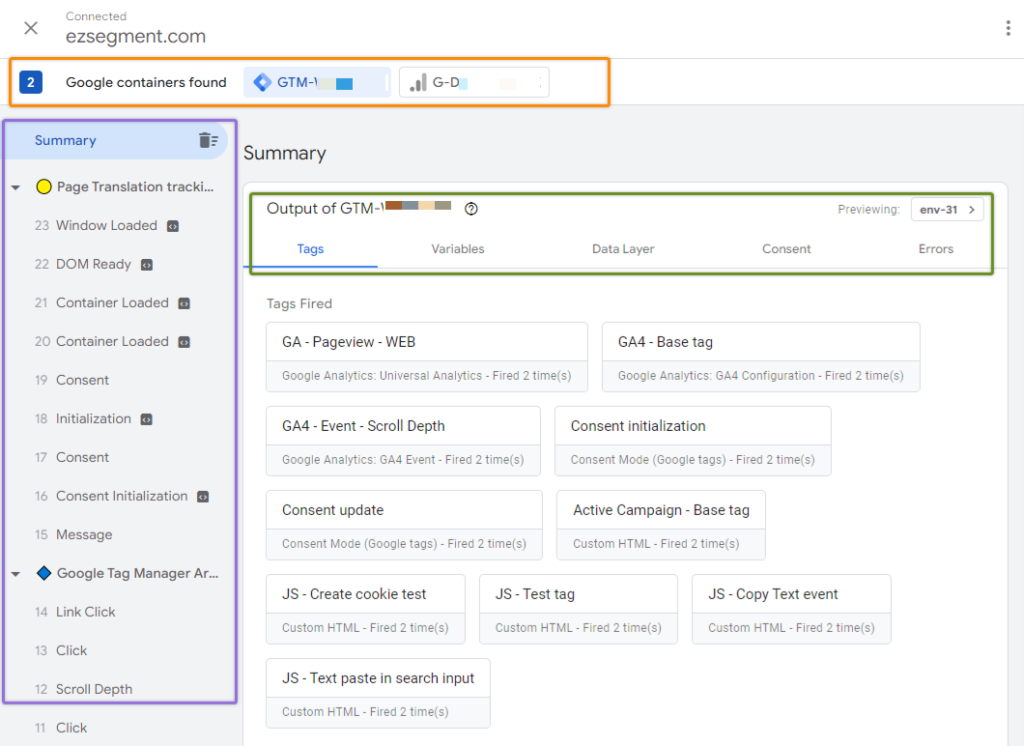
Task: Open the Consent tab
Action: click(786, 249)
